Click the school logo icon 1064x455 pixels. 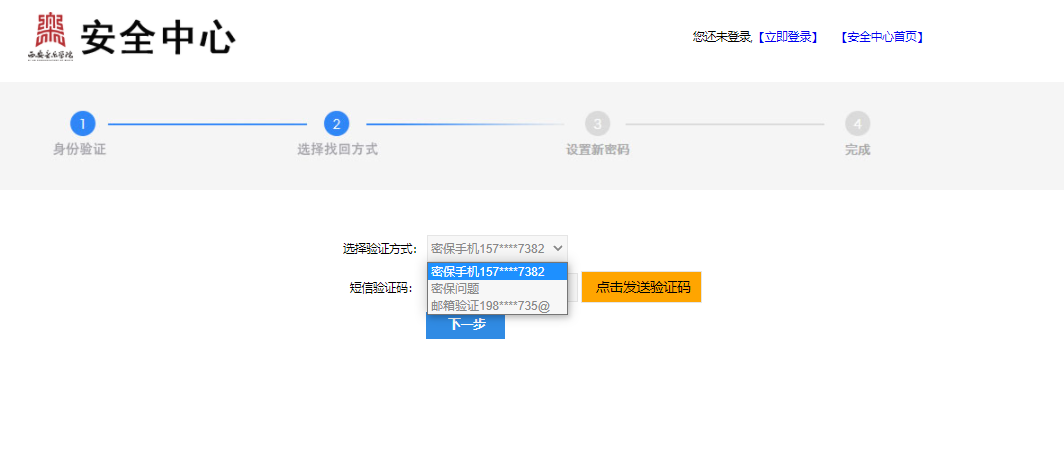point(51,37)
